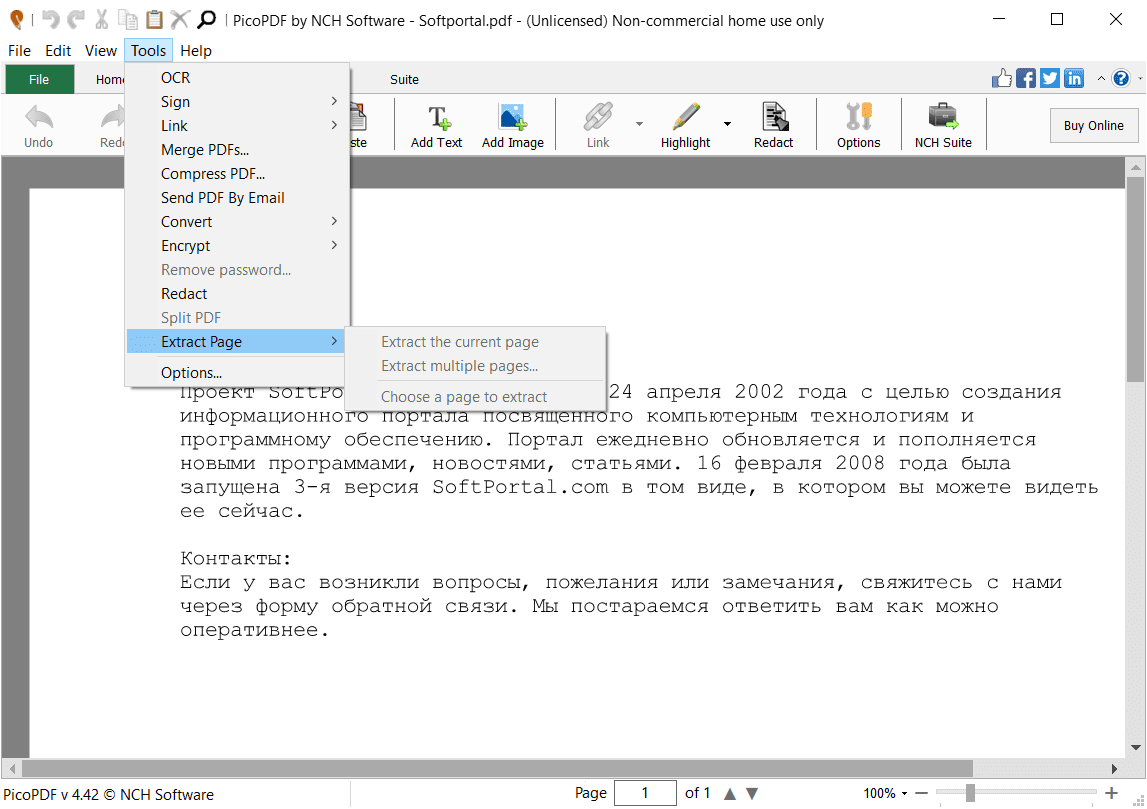Select Merge PDFs... menu item
The width and height of the screenshot is (1147, 809).
[x=237, y=149]
